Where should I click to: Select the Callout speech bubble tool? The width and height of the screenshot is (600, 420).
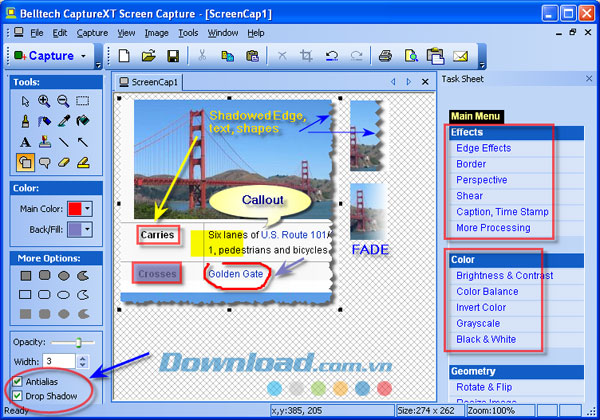point(43,162)
